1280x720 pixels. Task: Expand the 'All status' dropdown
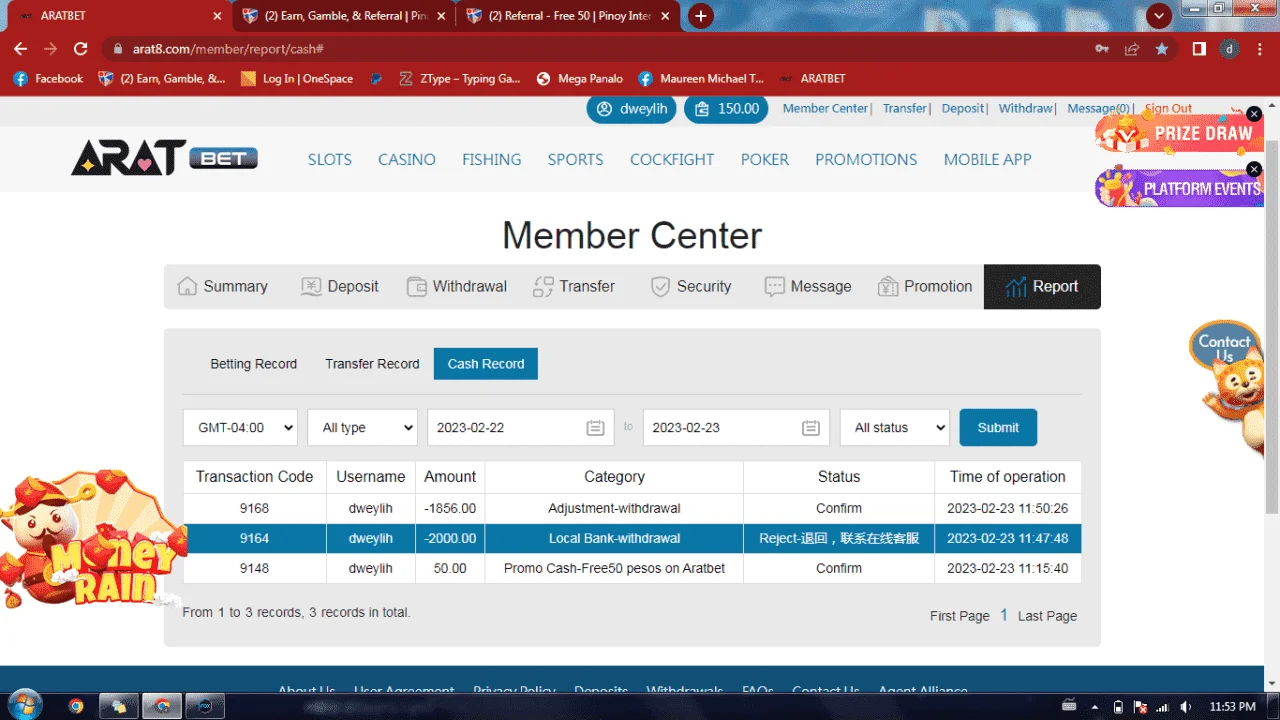click(894, 427)
